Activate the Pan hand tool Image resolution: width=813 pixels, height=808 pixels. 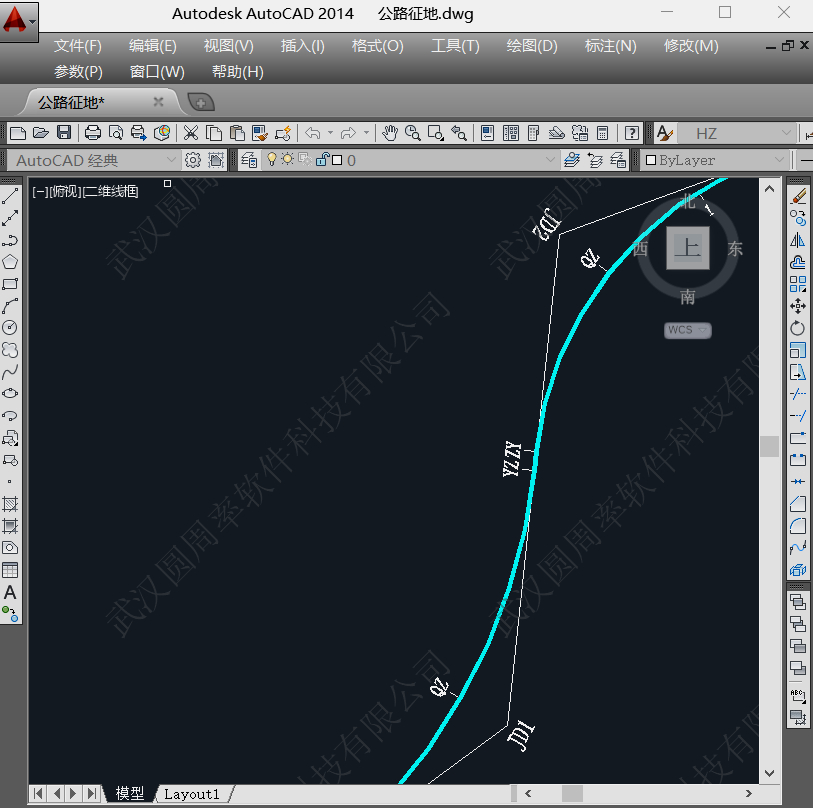tap(389, 133)
